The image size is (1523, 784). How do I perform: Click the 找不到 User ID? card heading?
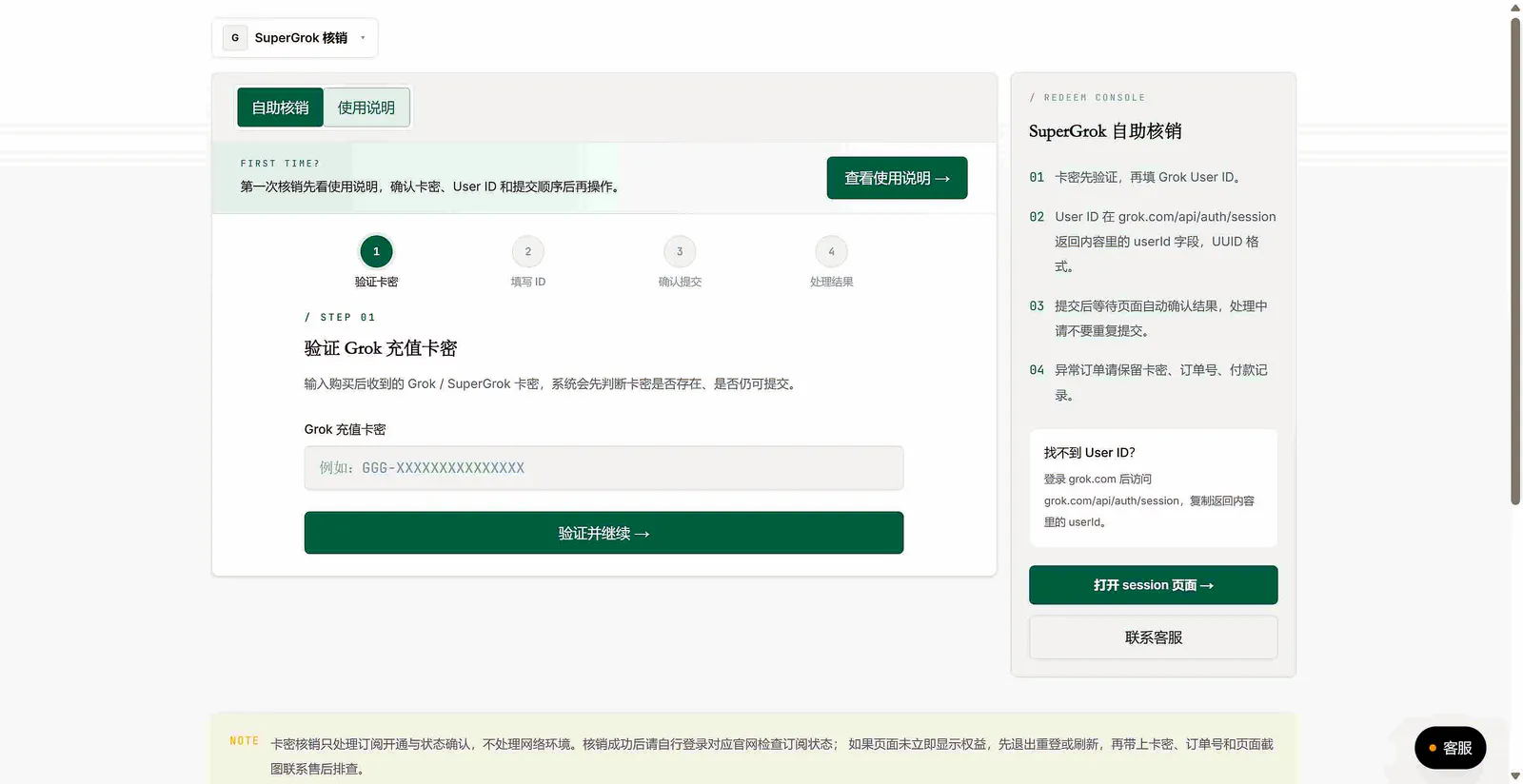click(x=1089, y=453)
